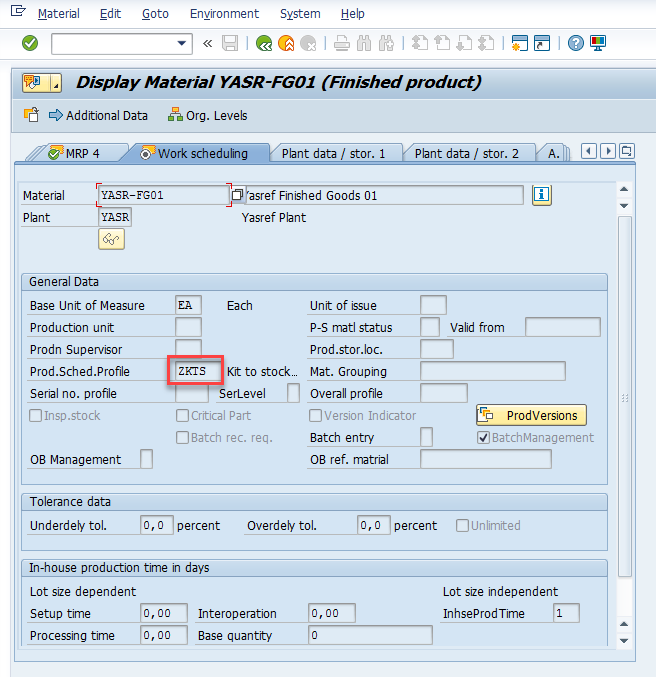
Task: Click the InhseProdTime field
Action: [x=566, y=613]
